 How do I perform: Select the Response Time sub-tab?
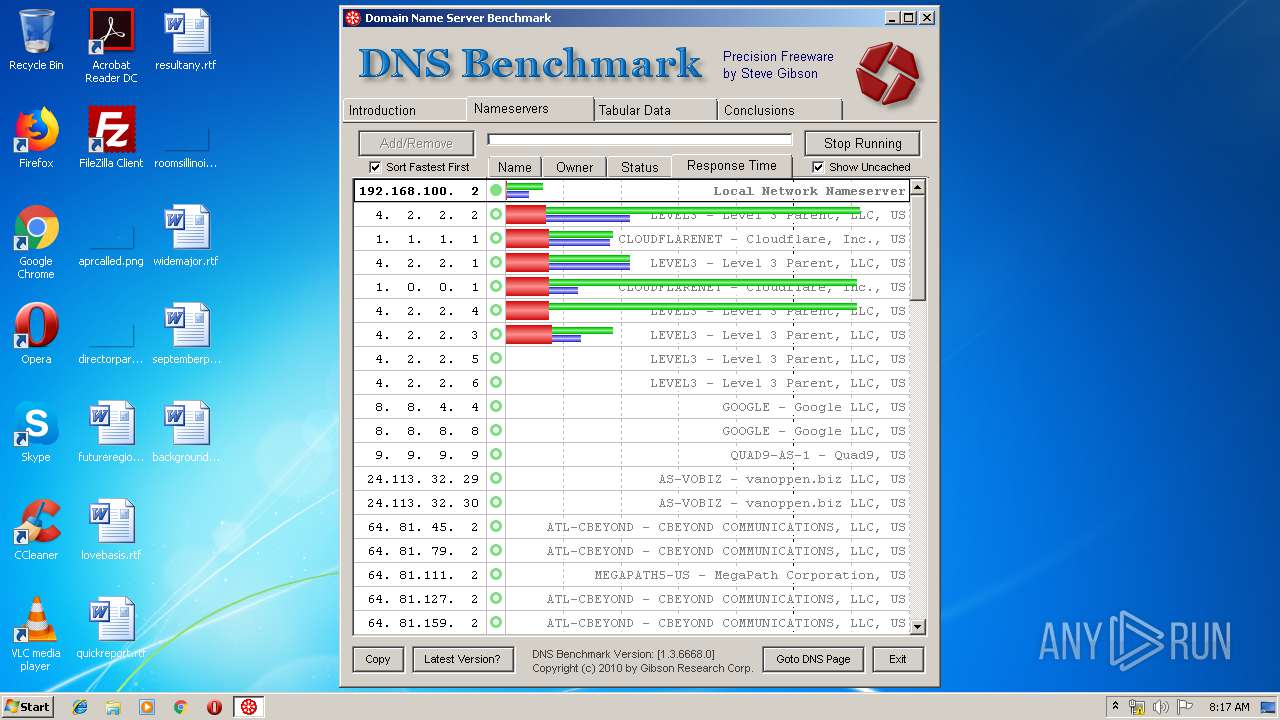click(731, 166)
